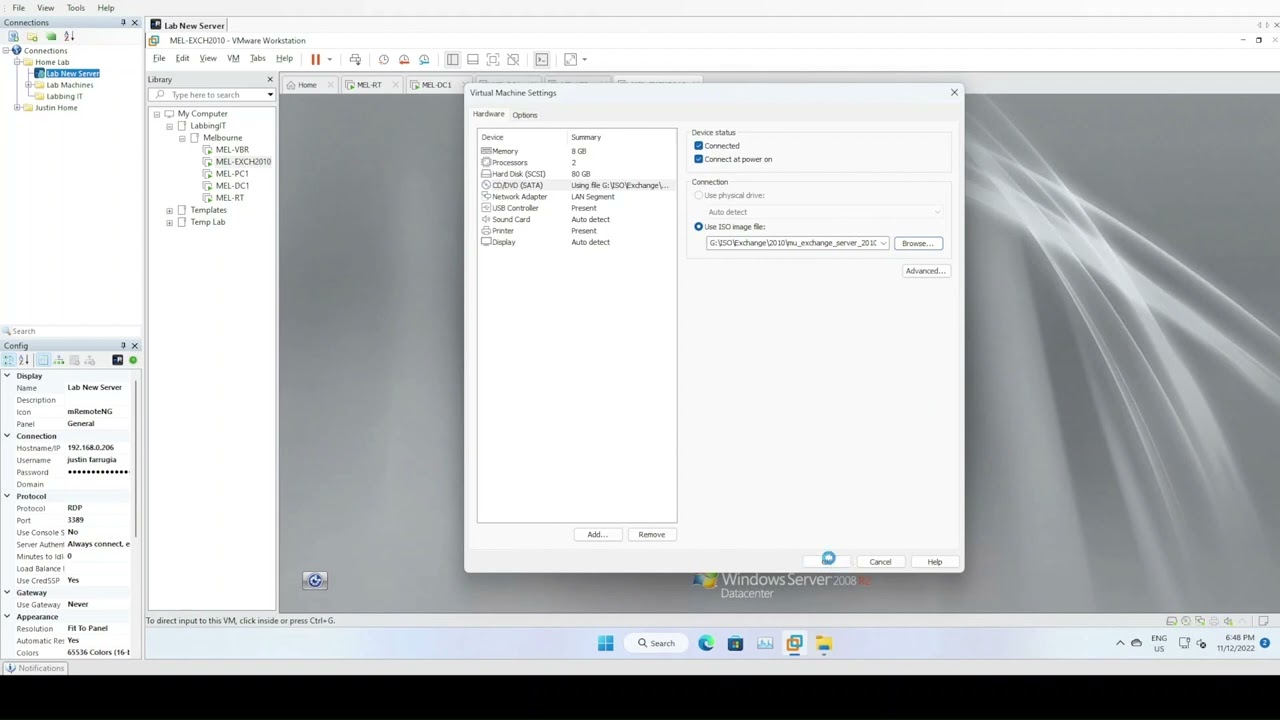Click the VMware Workstation taskbar icon
Screen dimensions: 1280x720
794,643
